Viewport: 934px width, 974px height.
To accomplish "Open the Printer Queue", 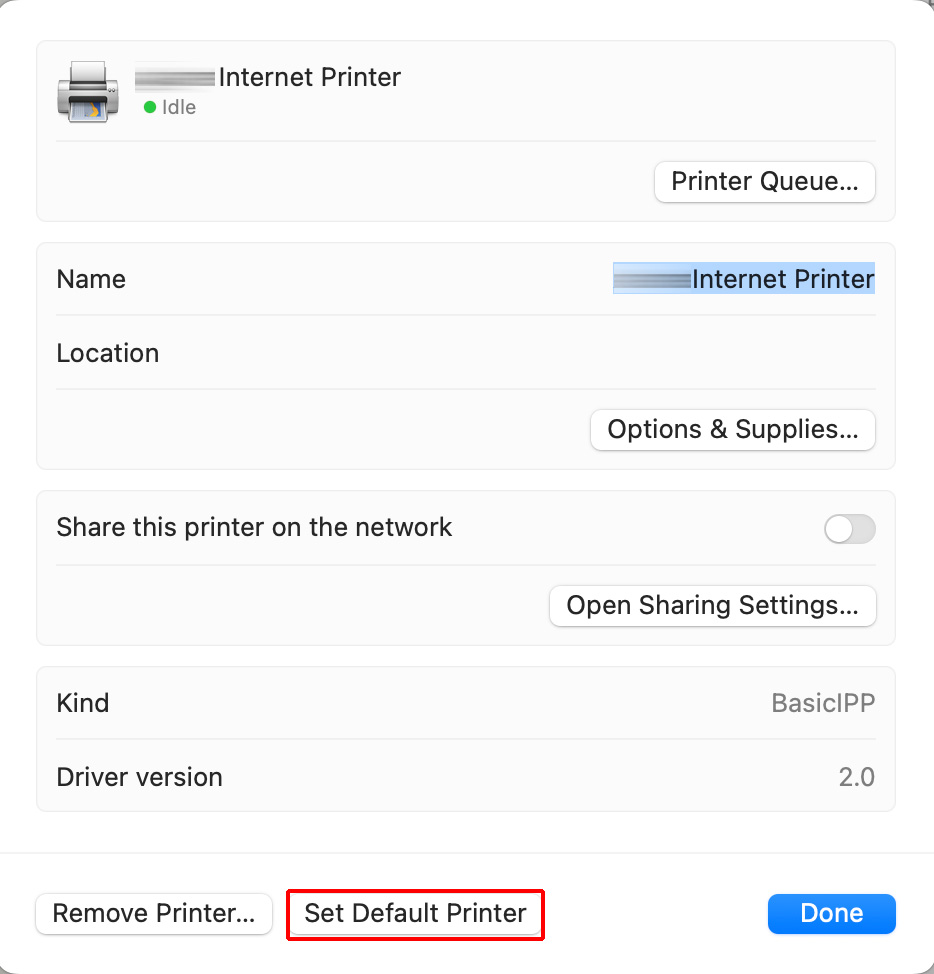I will coord(764,182).
